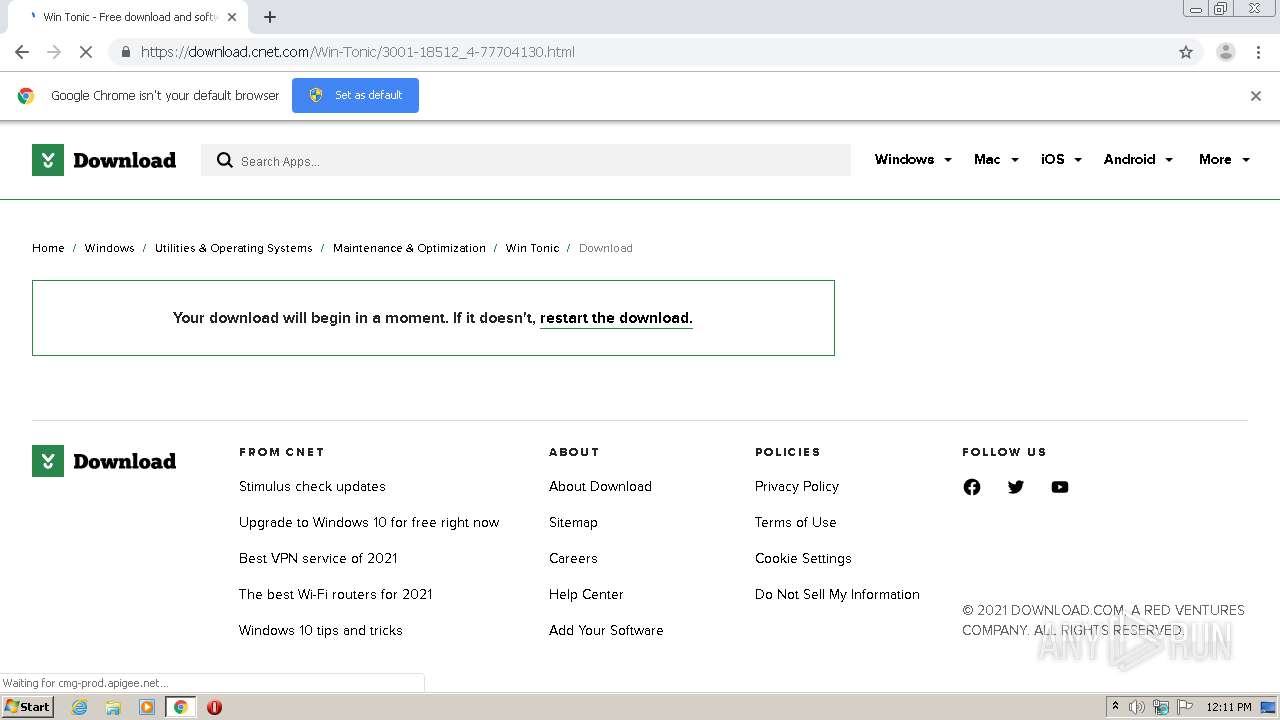Open Upgrade to Windows 10 for free link

coord(369,522)
